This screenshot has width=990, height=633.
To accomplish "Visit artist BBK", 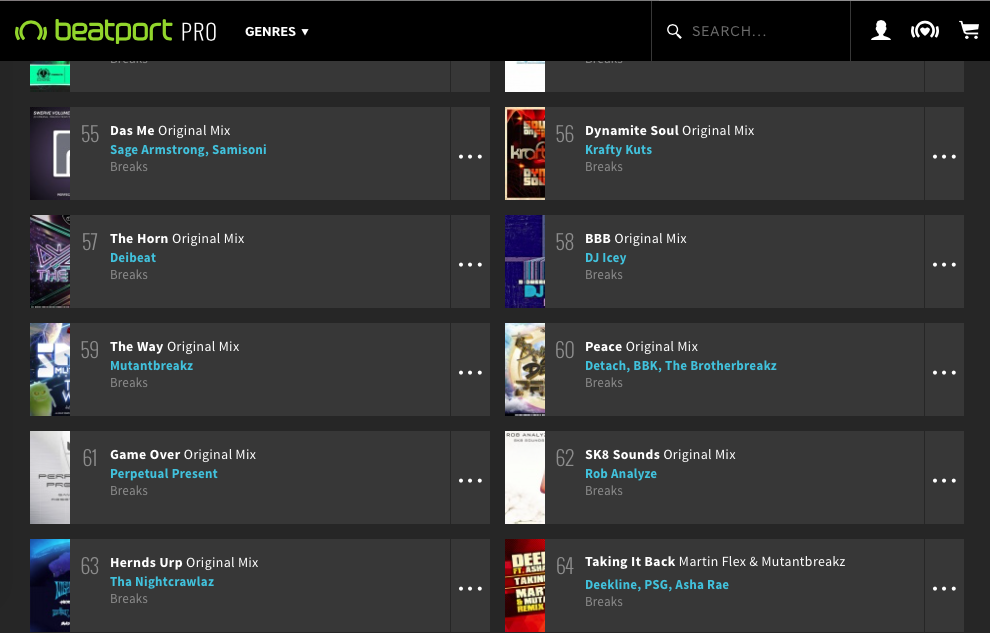I will click(646, 365).
